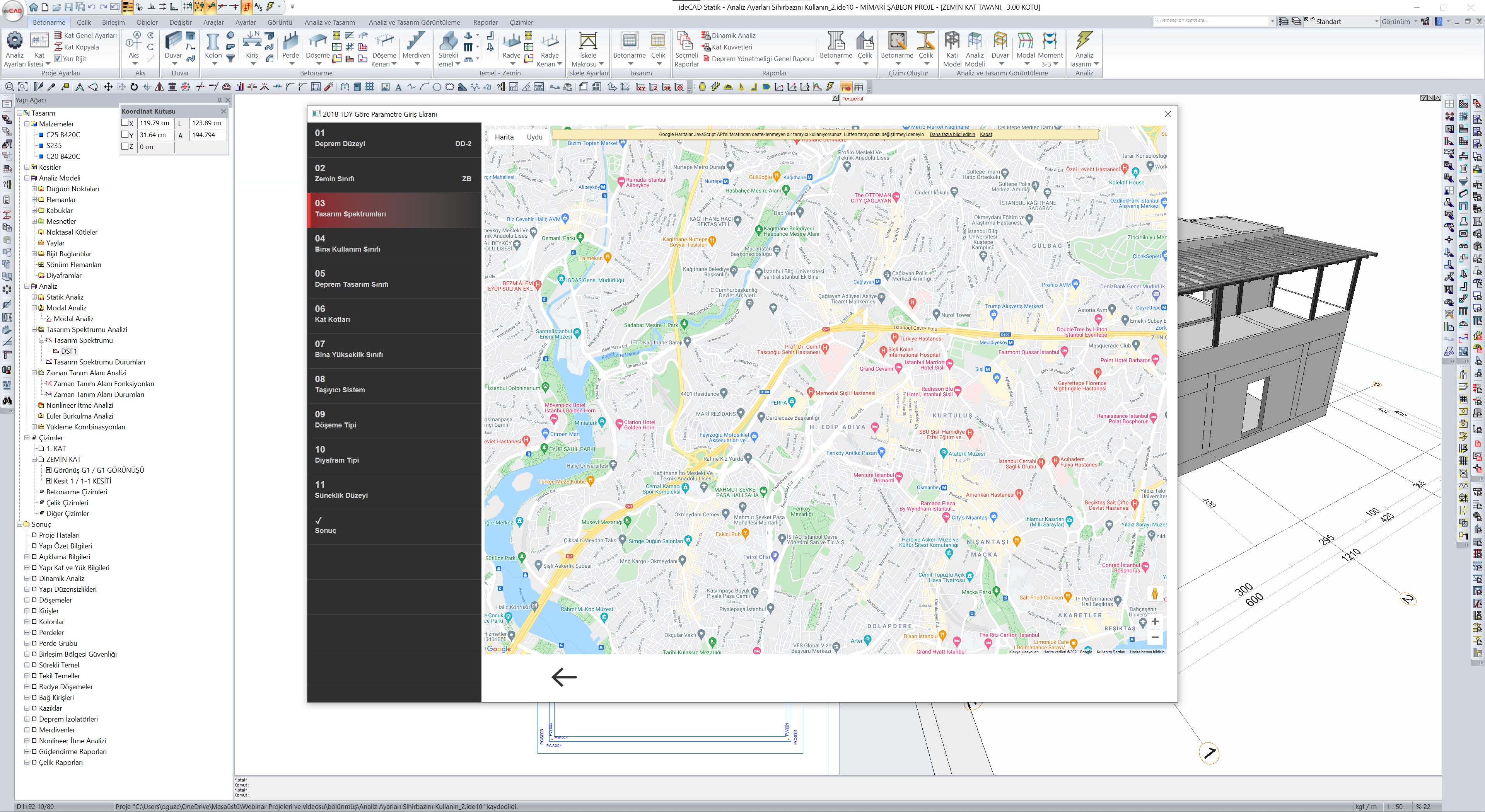Click the Kapat link in map warning

point(986,135)
